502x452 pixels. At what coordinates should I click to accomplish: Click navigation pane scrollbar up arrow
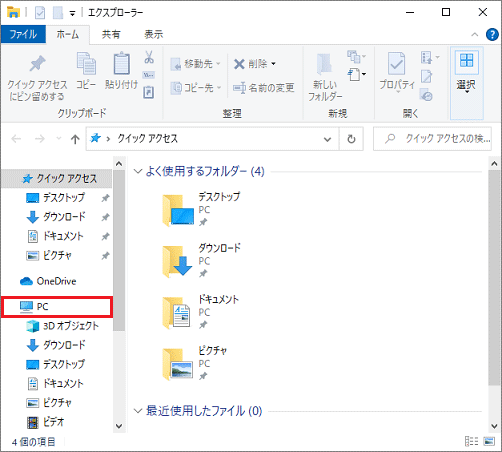point(119,163)
